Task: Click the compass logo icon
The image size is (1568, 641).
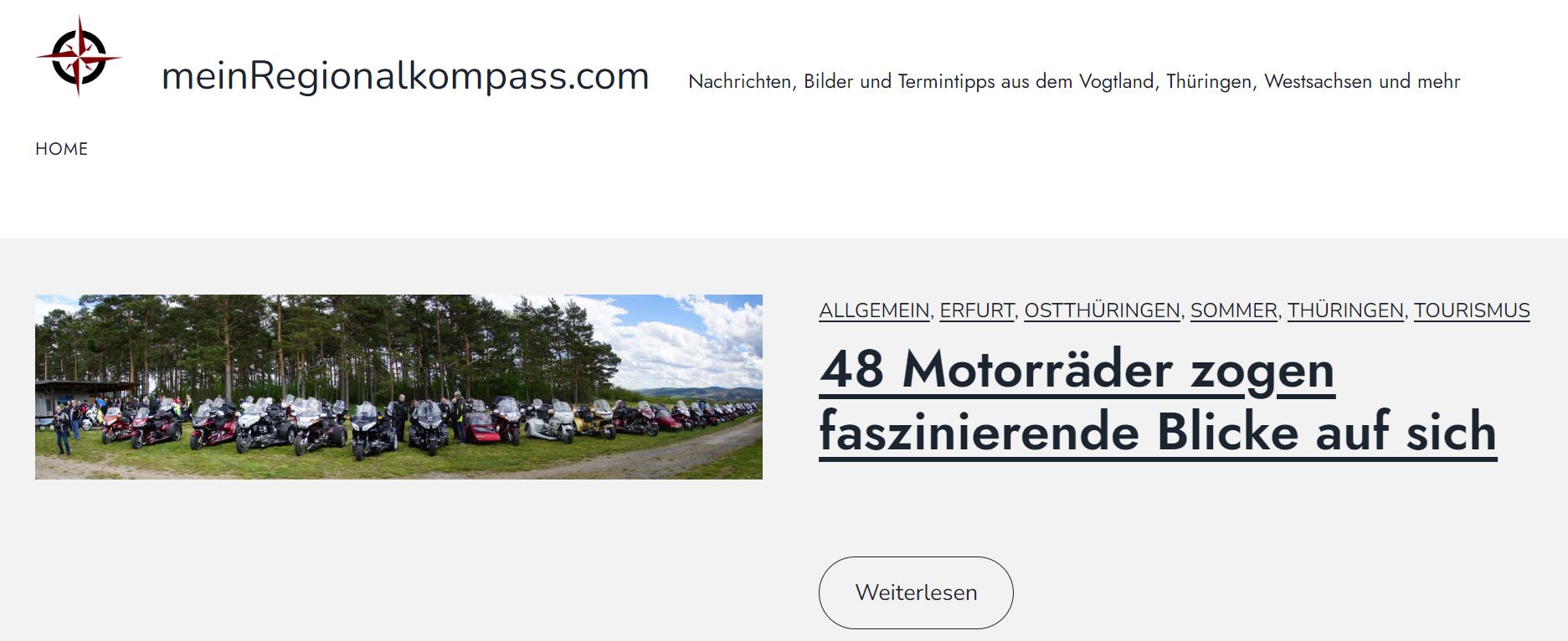Action: pos(79,56)
